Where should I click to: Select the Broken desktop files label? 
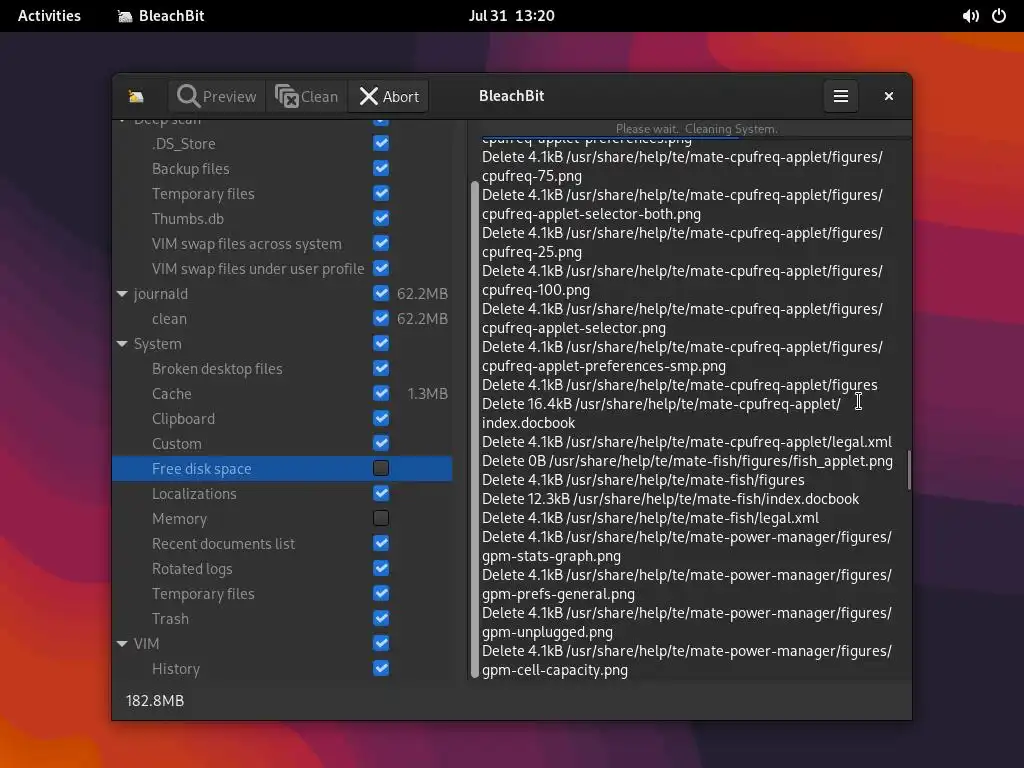point(217,369)
